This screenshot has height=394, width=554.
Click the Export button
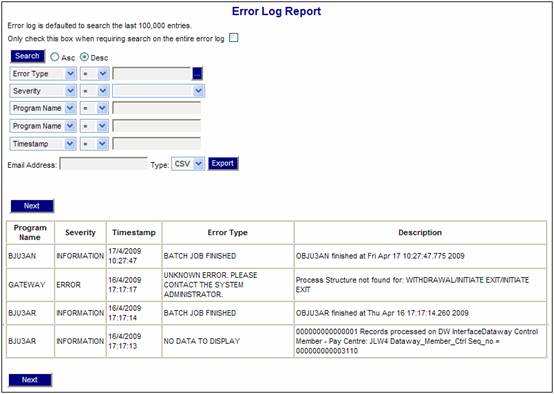pos(223,164)
